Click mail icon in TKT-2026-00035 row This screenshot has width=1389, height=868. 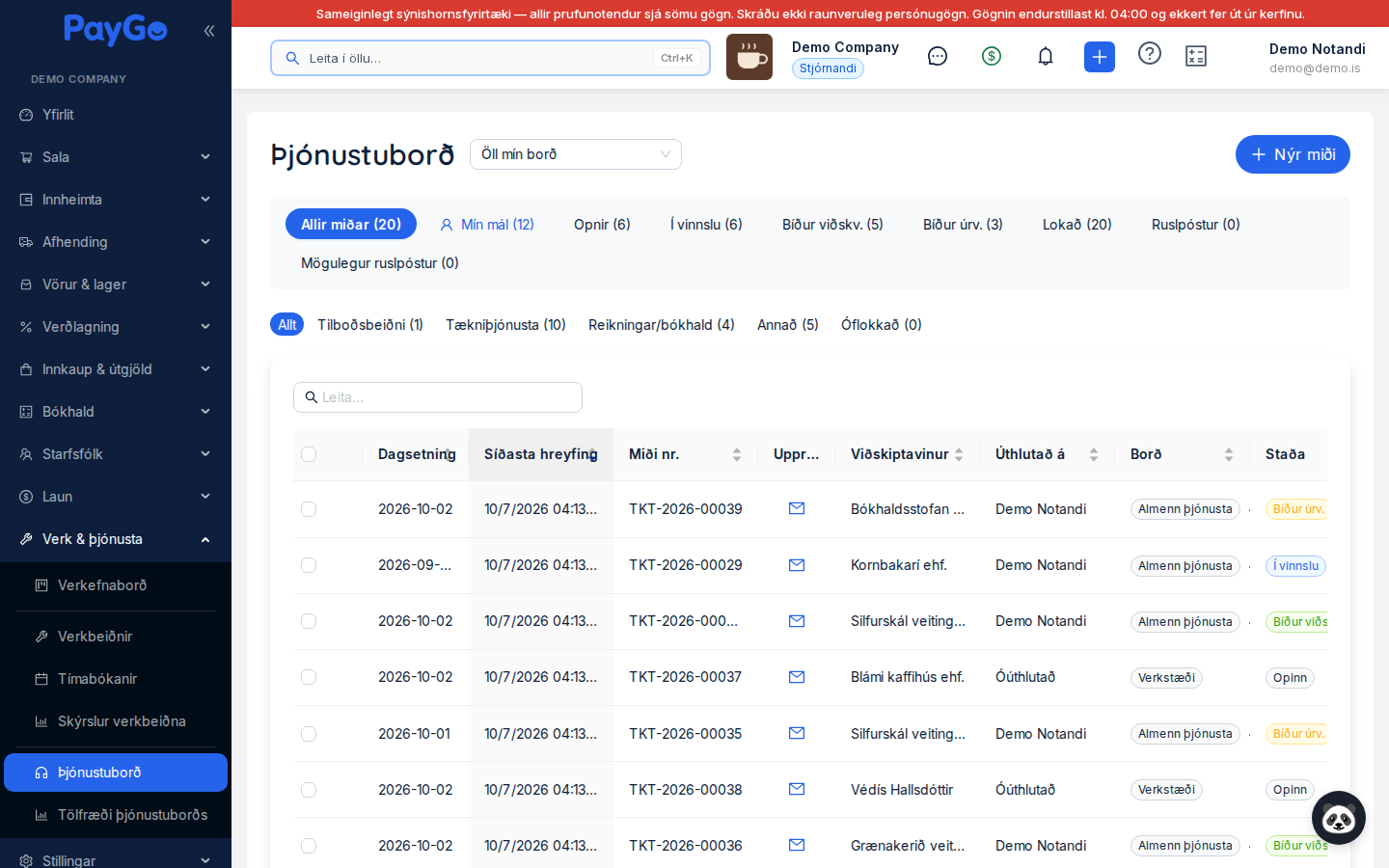(797, 733)
